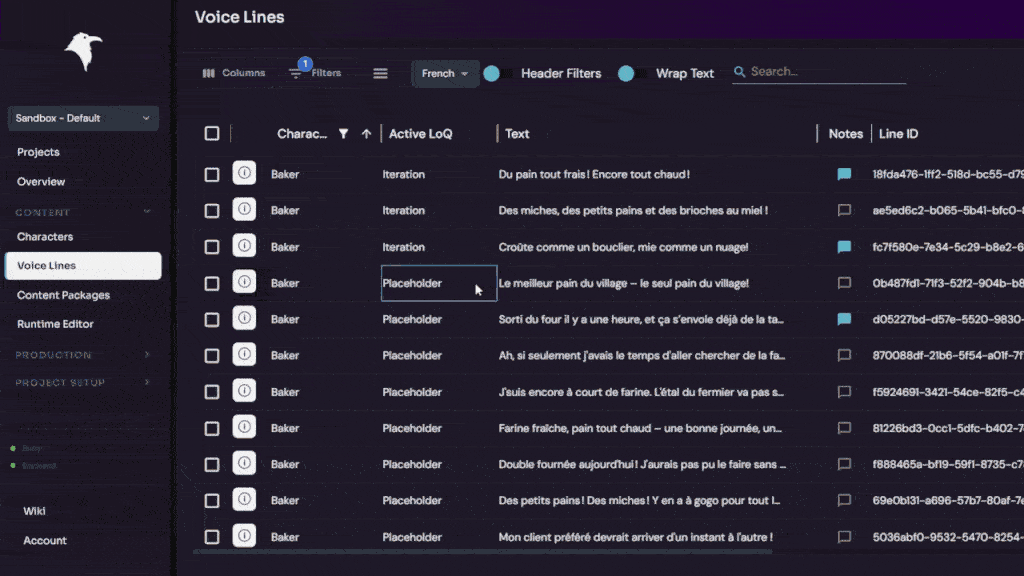The width and height of the screenshot is (1024, 576).
Task: Open info for the 'Des miches, des petits pains' row
Action: pyautogui.click(x=244, y=210)
